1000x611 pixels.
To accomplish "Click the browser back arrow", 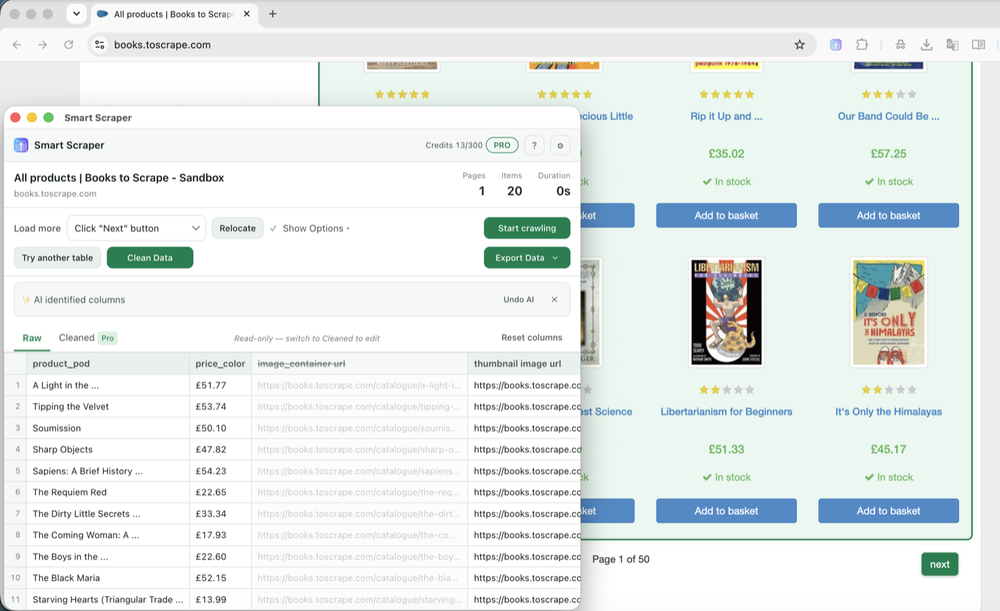I will (17, 45).
